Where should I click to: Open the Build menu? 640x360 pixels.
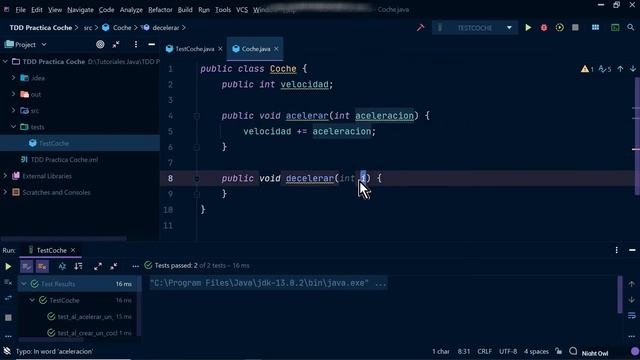[185, 9]
